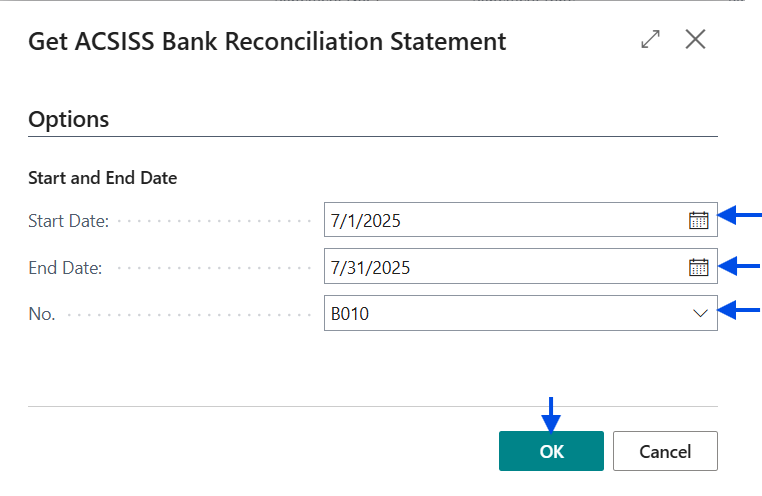762x496 pixels.
Task: Click into the End Date field showing 7/31/2025
Action: point(500,267)
